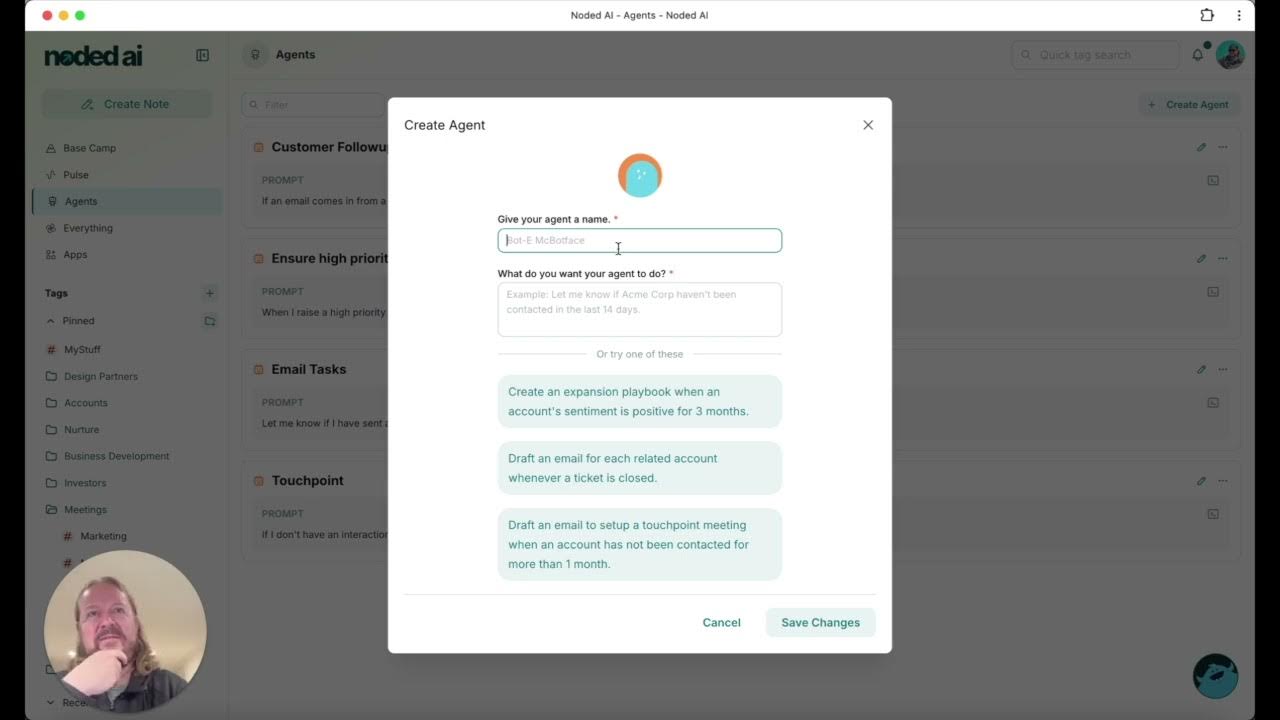The width and height of the screenshot is (1280, 720).
Task: Open more options for Customer Followup agent
Action: pos(1222,147)
